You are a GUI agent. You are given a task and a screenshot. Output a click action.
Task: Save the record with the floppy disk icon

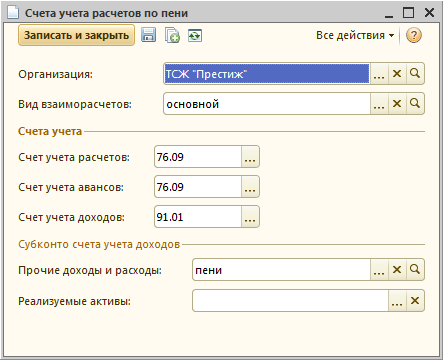148,35
